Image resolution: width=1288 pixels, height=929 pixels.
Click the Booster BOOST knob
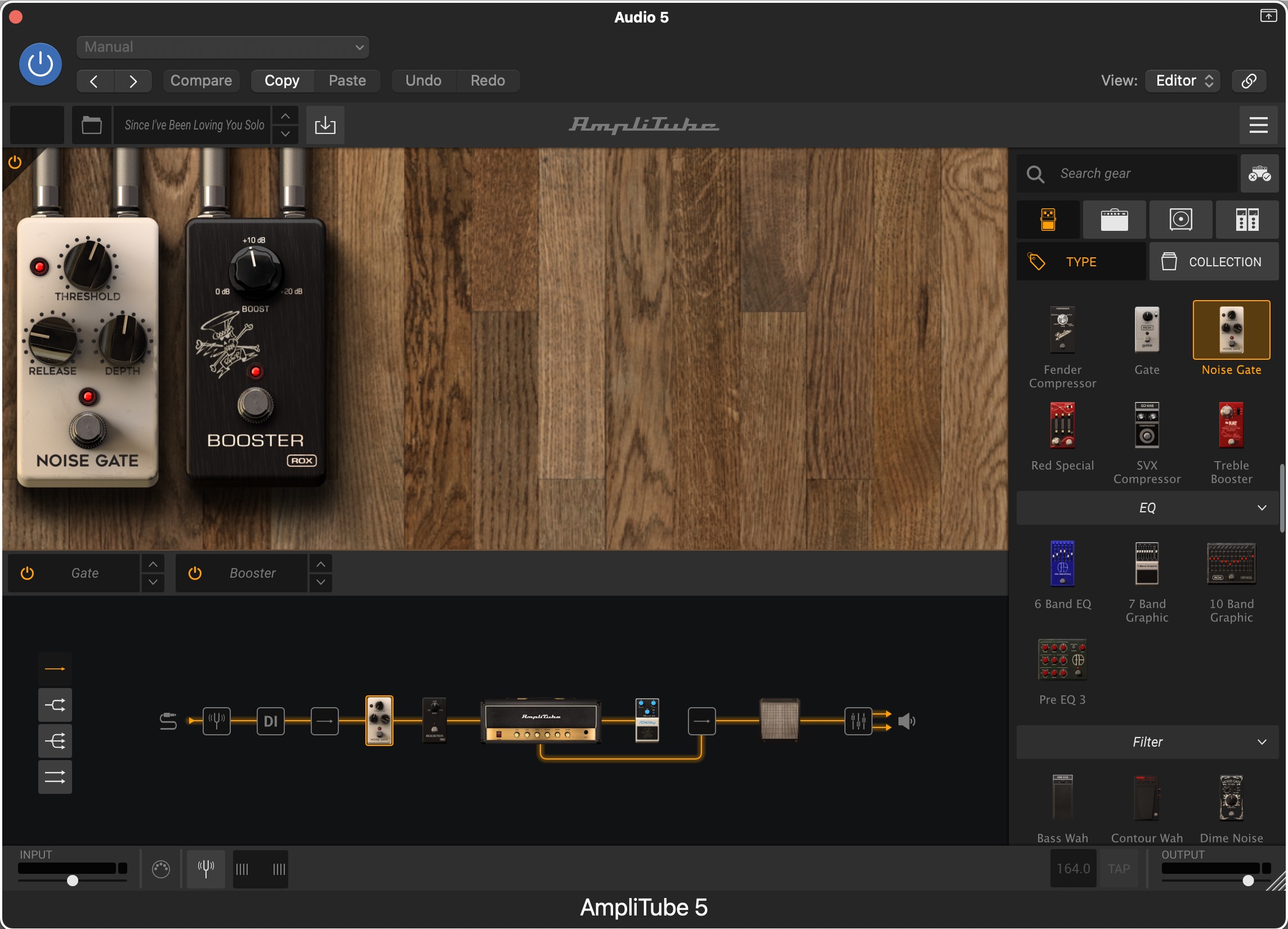pyautogui.click(x=255, y=271)
